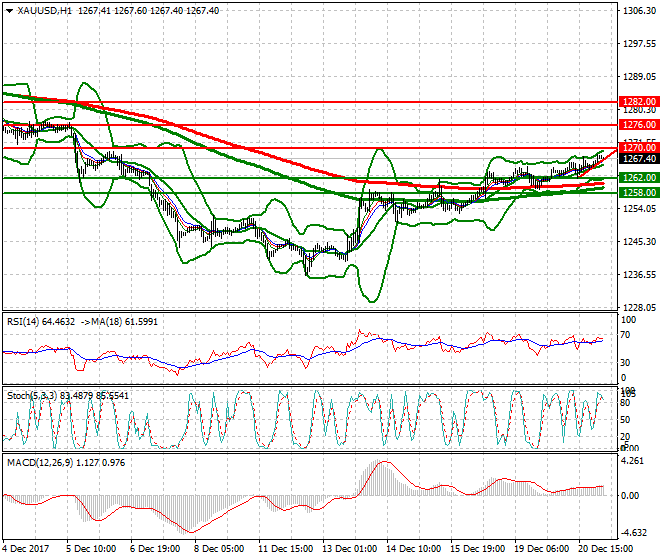Click the 1306.30 price scale value
This screenshot has width=660, height=560.
click(x=639, y=11)
